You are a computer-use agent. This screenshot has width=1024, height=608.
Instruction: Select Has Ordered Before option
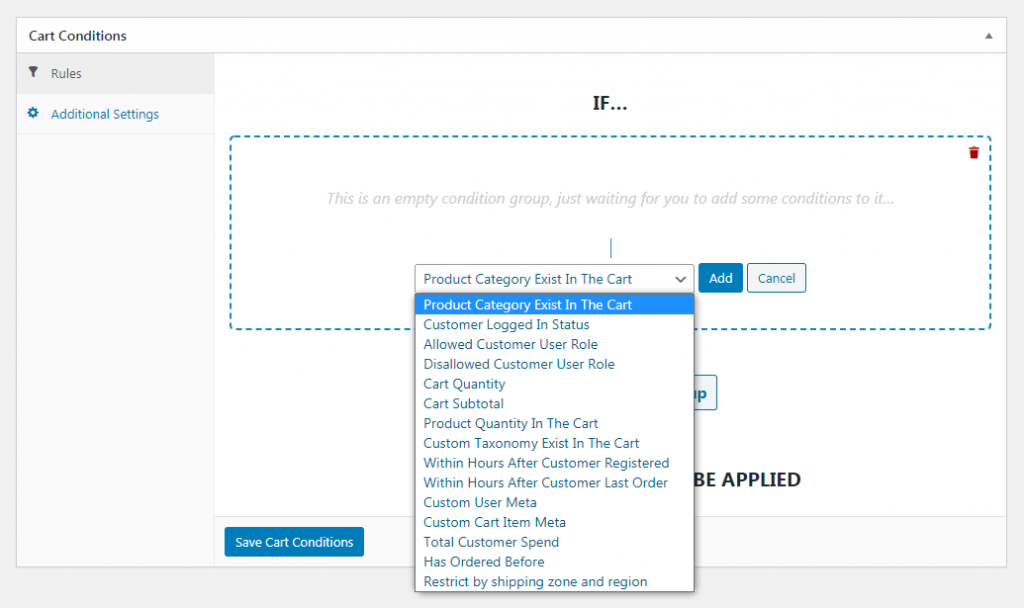tap(554, 562)
